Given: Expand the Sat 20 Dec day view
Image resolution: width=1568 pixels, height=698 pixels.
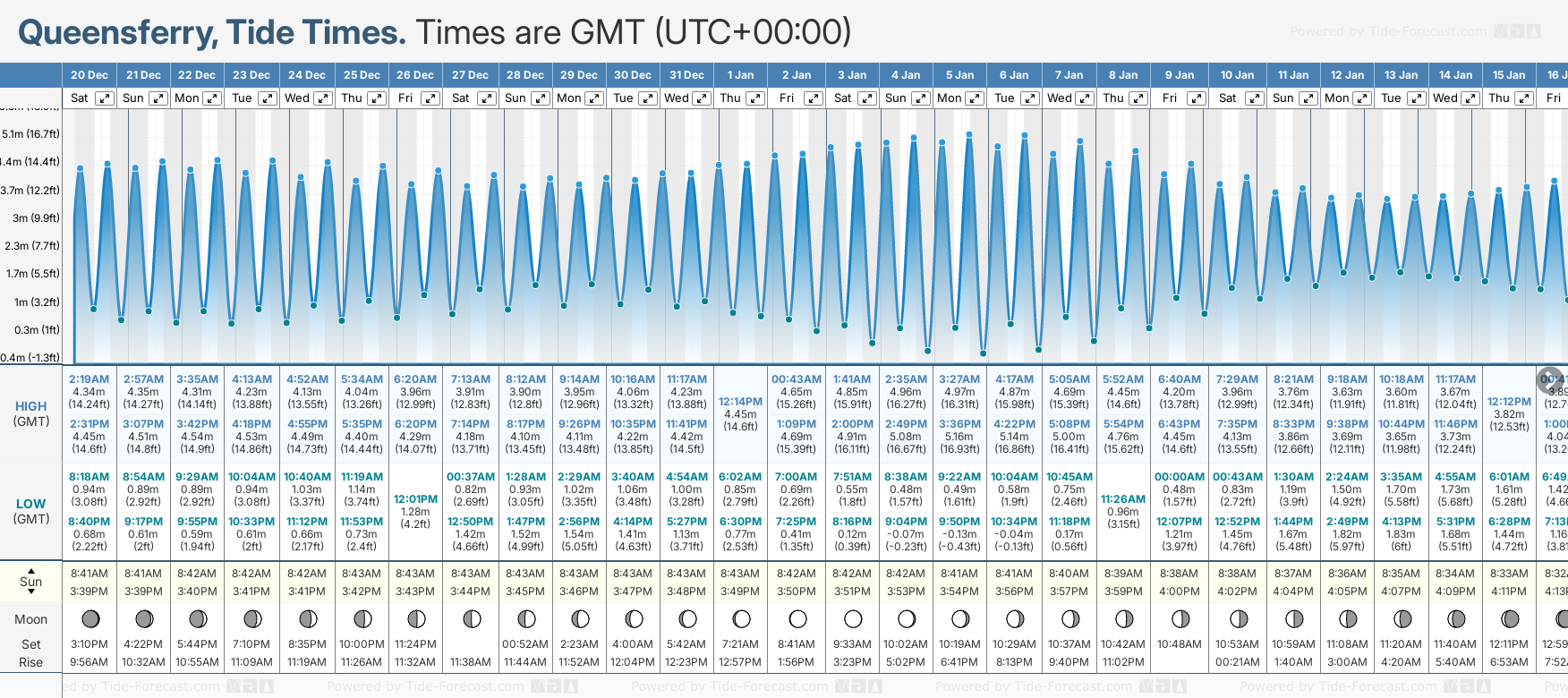Looking at the screenshot, I should (105, 98).
